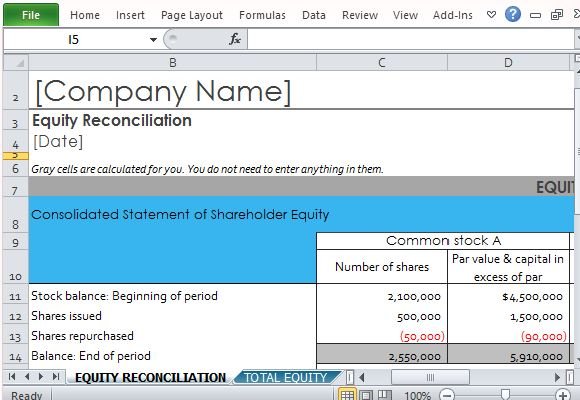Image resolution: width=580 pixels, height=400 pixels.
Task: Click the horizontal scrollbar right arrow
Action: (557, 377)
